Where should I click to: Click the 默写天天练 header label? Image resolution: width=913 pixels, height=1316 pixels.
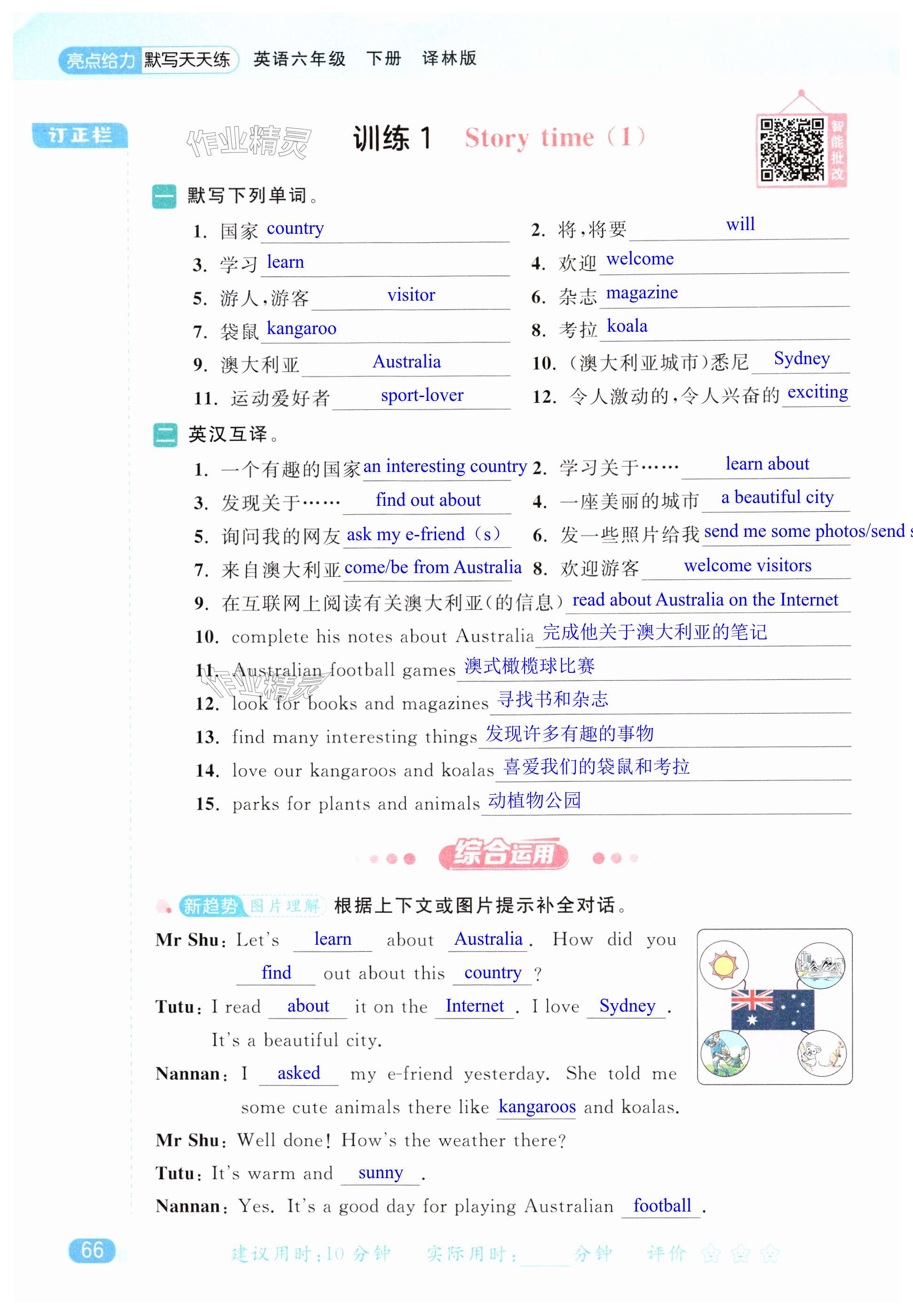(187, 59)
